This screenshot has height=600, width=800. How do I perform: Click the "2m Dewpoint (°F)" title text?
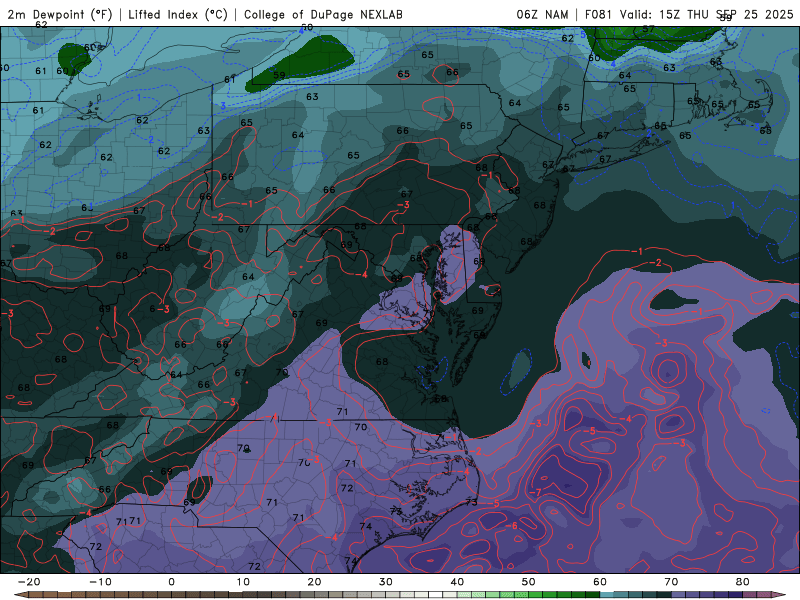60,14
